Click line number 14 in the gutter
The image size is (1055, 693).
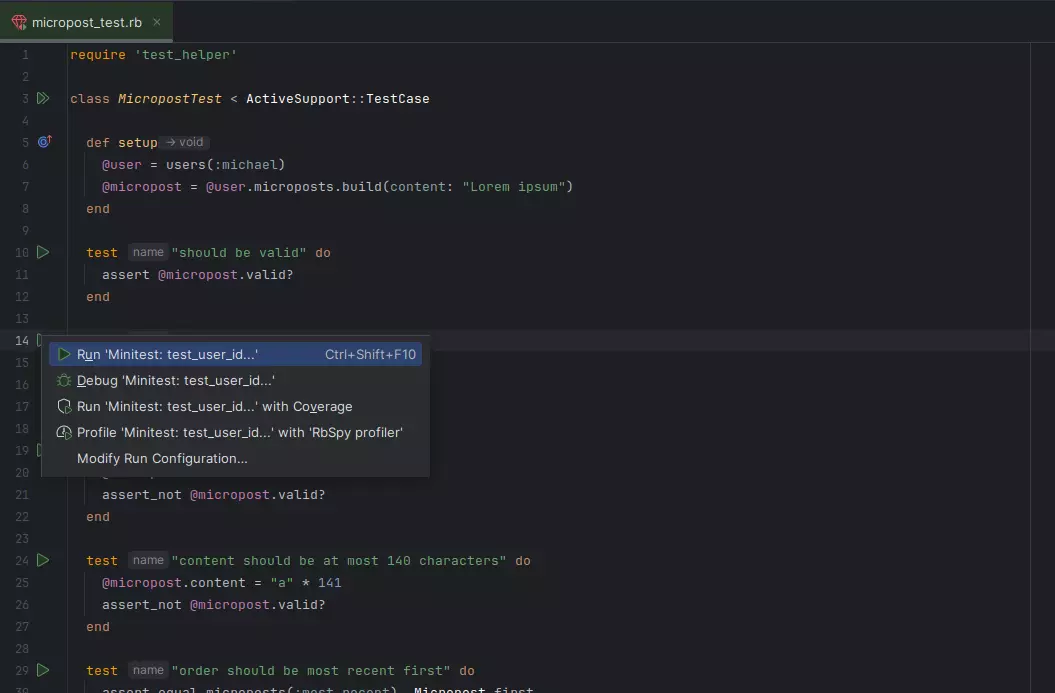[x=22, y=340]
